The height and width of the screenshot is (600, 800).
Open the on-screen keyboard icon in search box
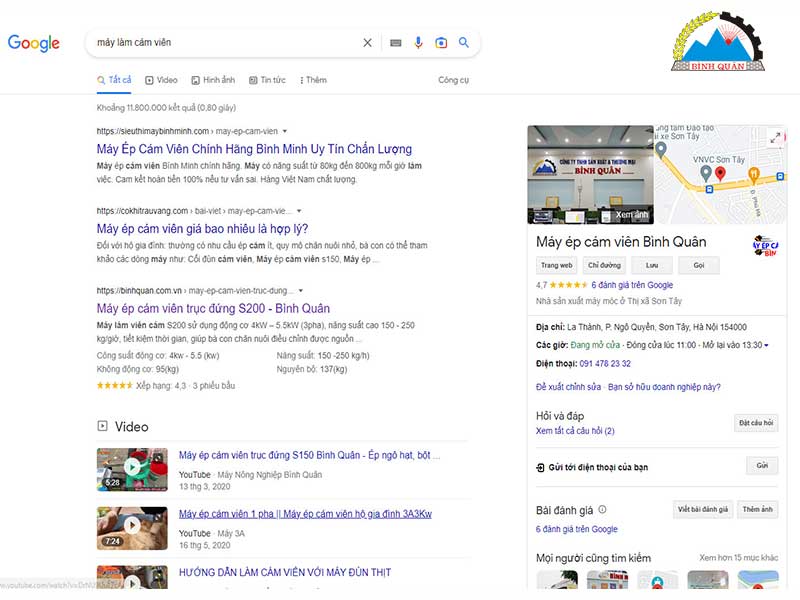[x=395, y=43]
